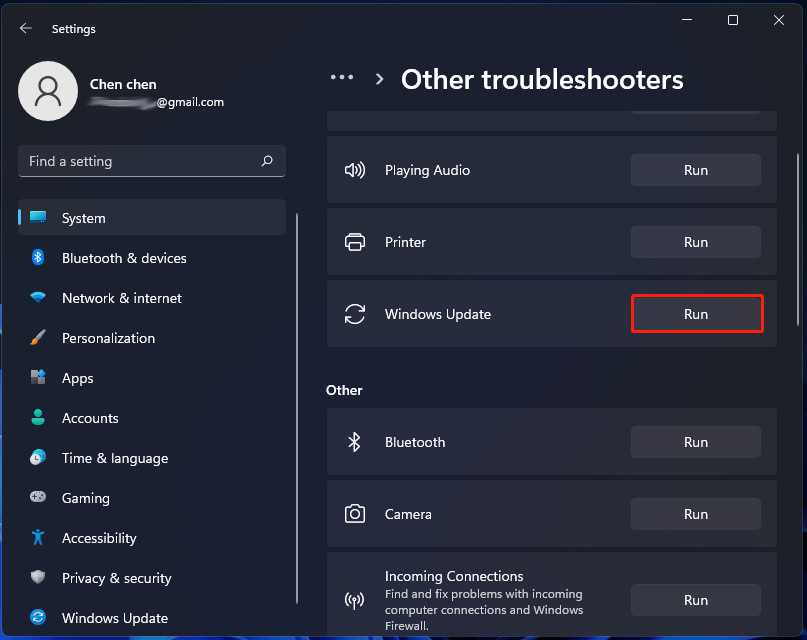The width and height of the screenshot is (807, 640).
Task: Select Personalization in sidebar
Action: (152, 338)
